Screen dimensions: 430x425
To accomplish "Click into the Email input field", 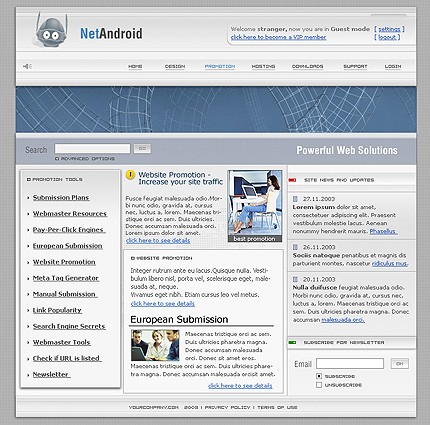I will click(x=350, y=364).
